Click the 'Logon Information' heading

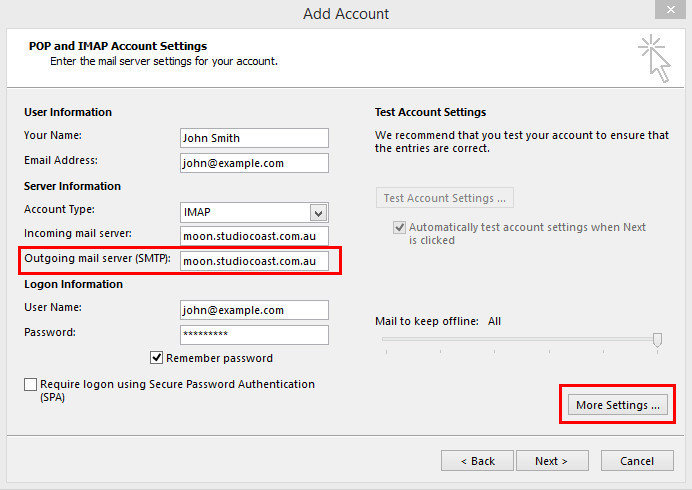click(x=73, y=284)
